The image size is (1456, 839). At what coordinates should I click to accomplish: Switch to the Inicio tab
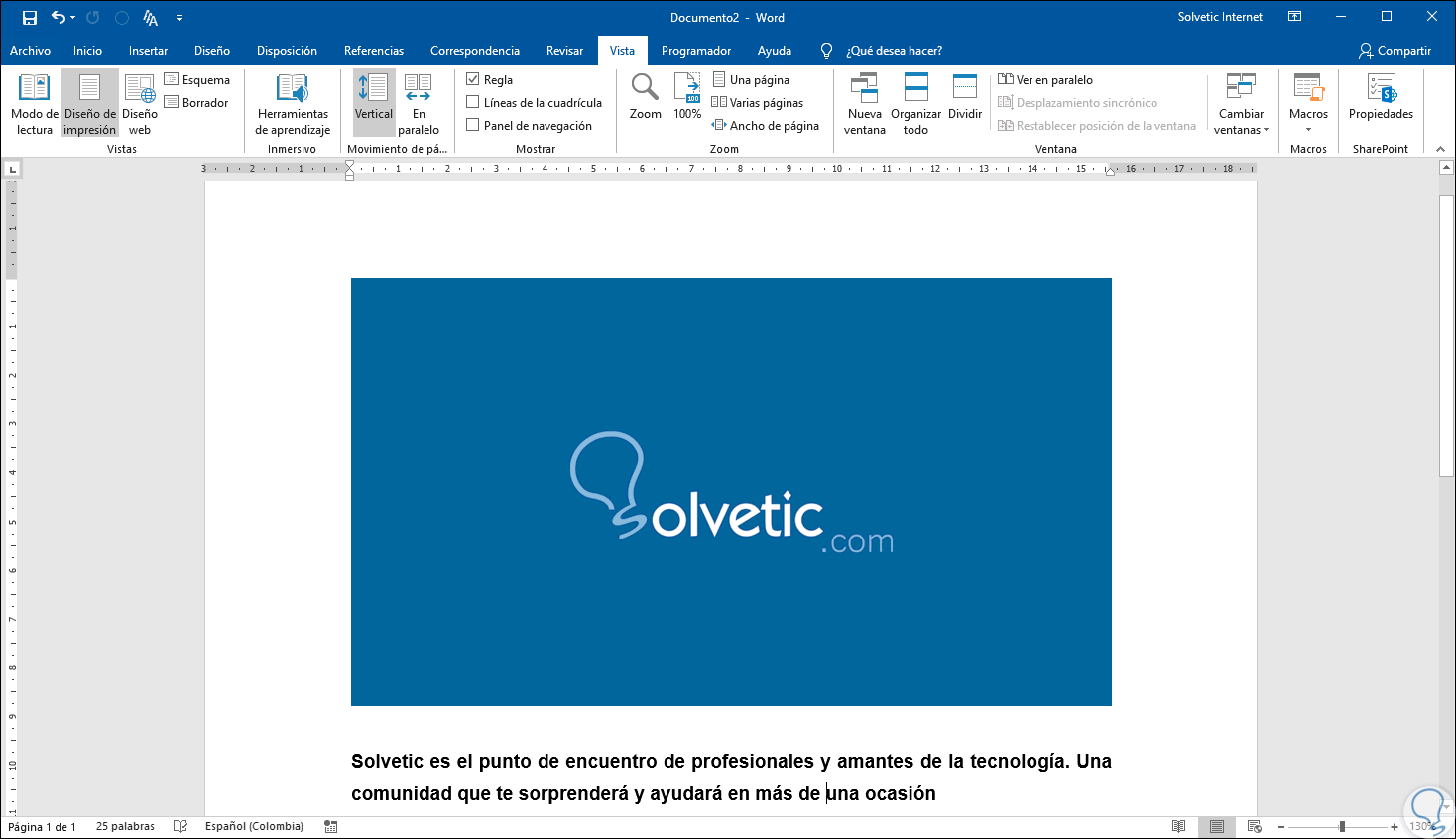pyautogui.click(x=87, y=51)
